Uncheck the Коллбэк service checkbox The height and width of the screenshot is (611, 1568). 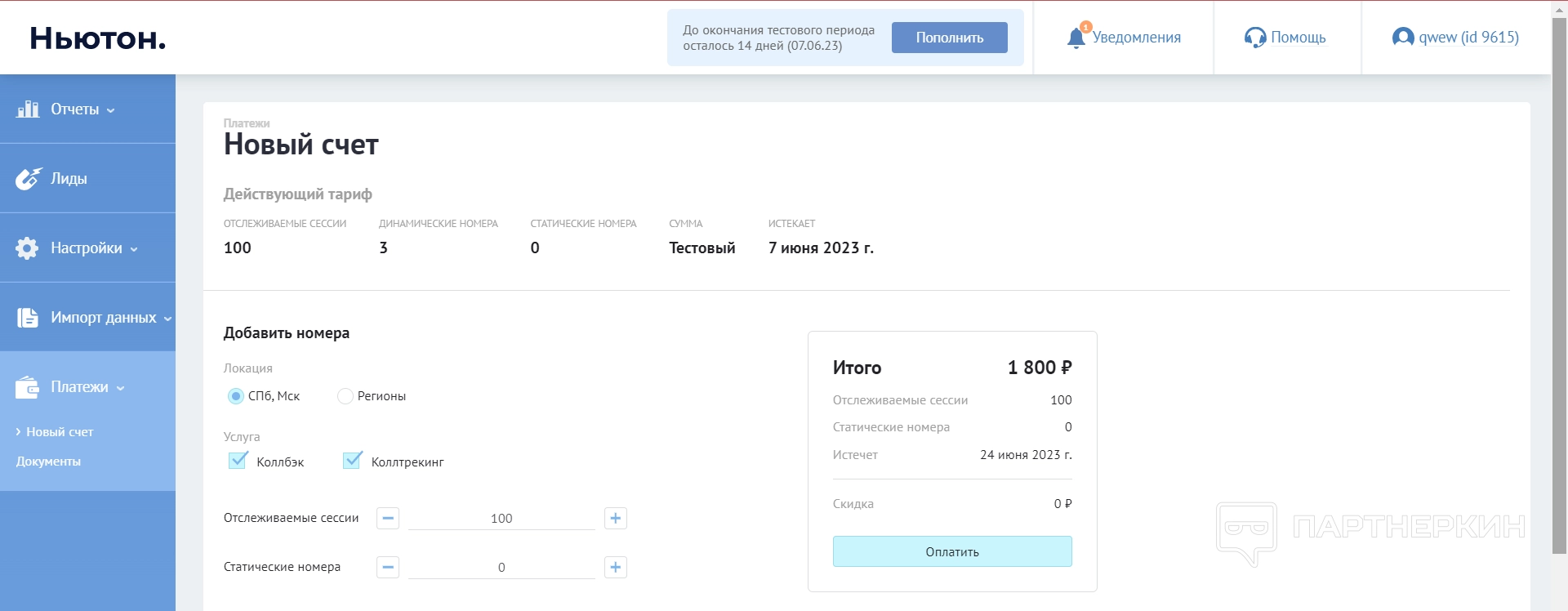tap(238, 461)
